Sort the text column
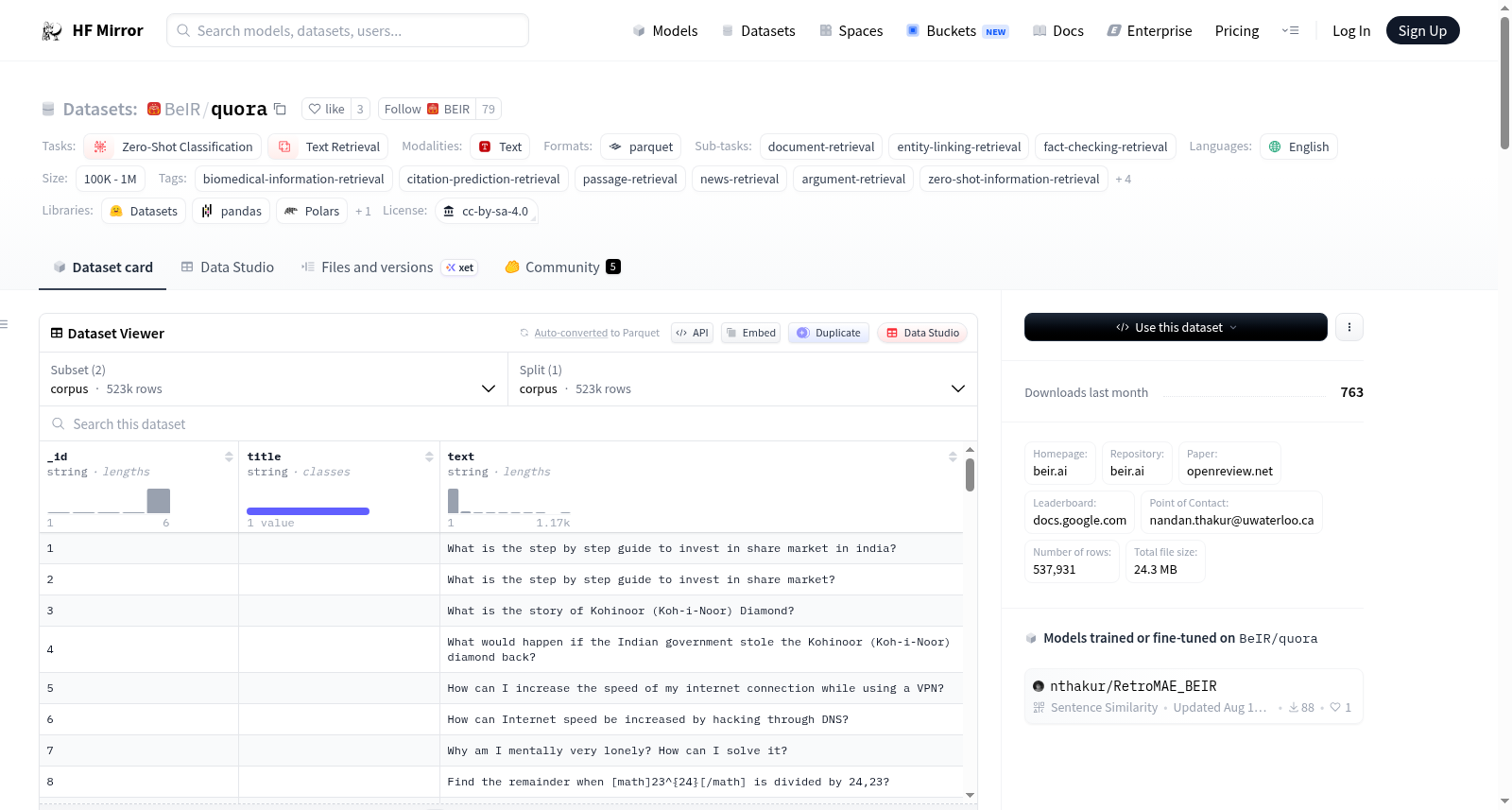 click(953, 457)
